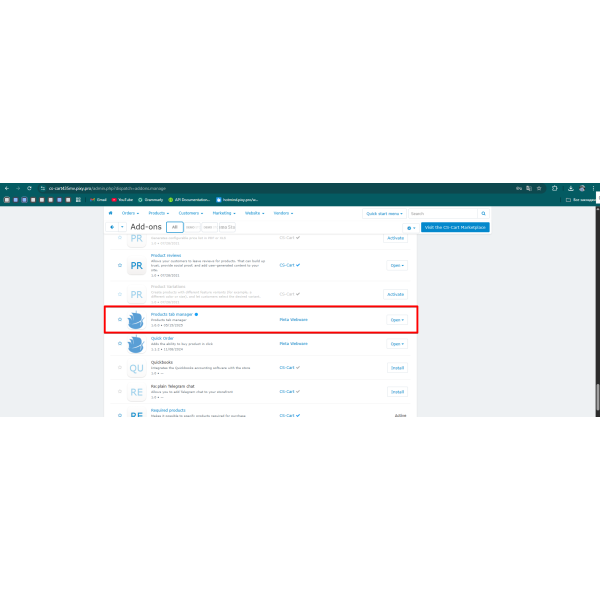600x600 pixels.
Task: Click the Re:plain Telegram chat RE icon
Action: pos(136,392)
